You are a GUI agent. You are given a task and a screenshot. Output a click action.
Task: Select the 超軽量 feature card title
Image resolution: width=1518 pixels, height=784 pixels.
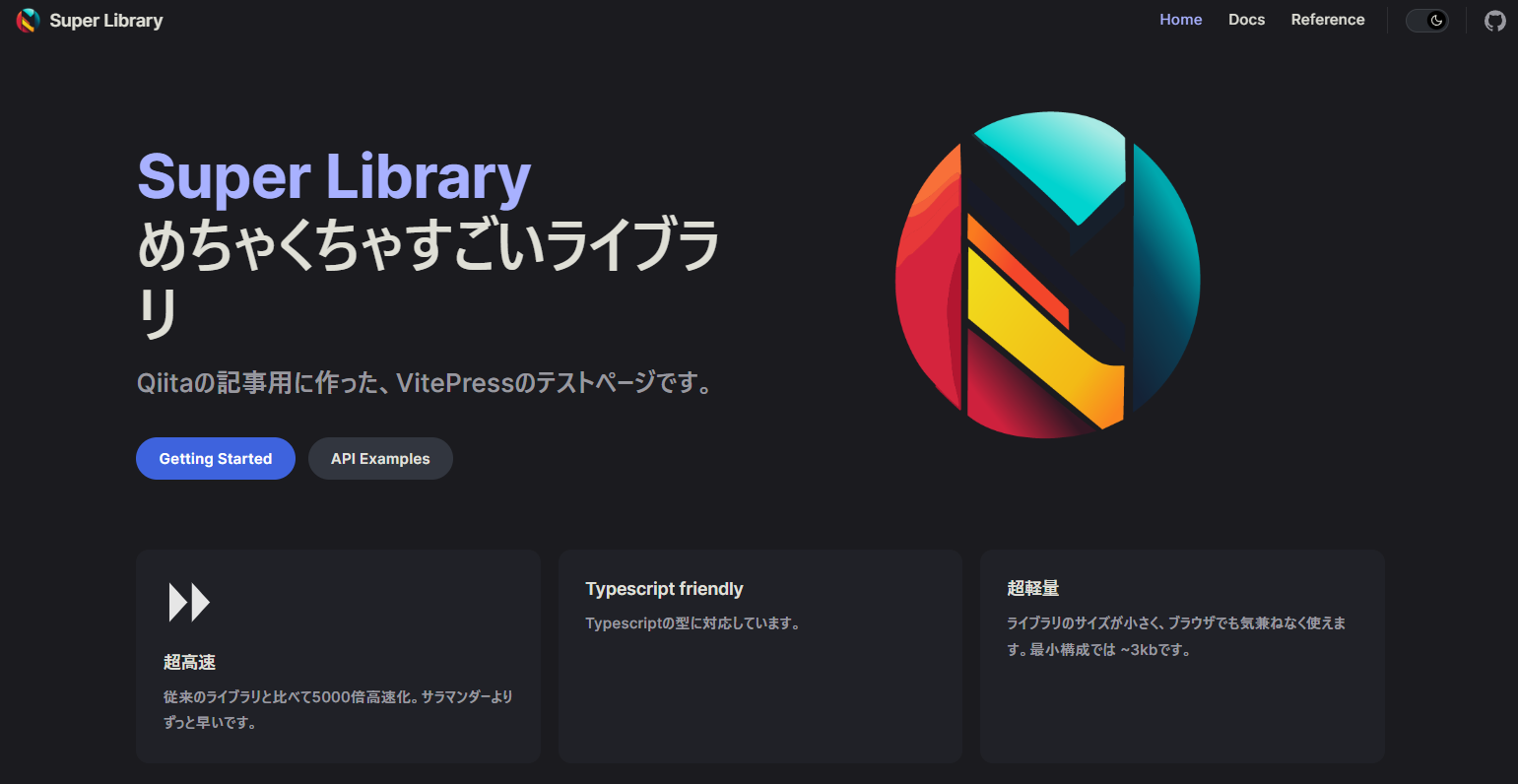[1032, 589]
